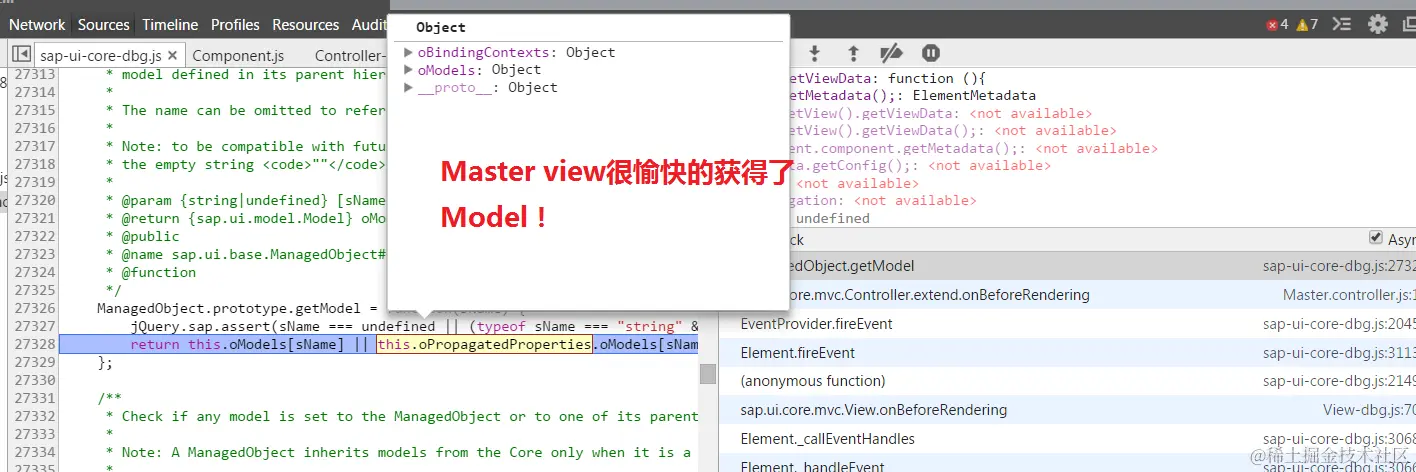Expand oBindingContexts in object popup
This screenshot has height=472, width=1416.
pos(408,52)
